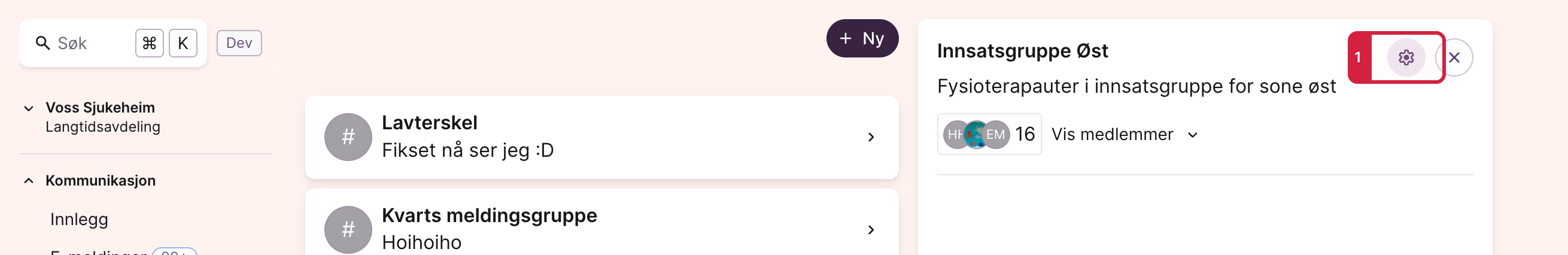Click the Ny button
Viewport: 1568px width, 255px height.
pyautogui.click(x=862, y=38)
